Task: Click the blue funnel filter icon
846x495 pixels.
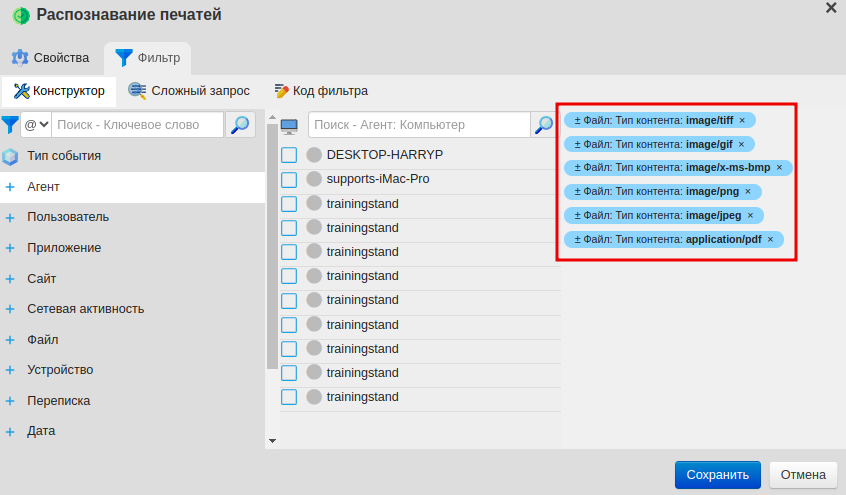Action: tap(10, 125)
